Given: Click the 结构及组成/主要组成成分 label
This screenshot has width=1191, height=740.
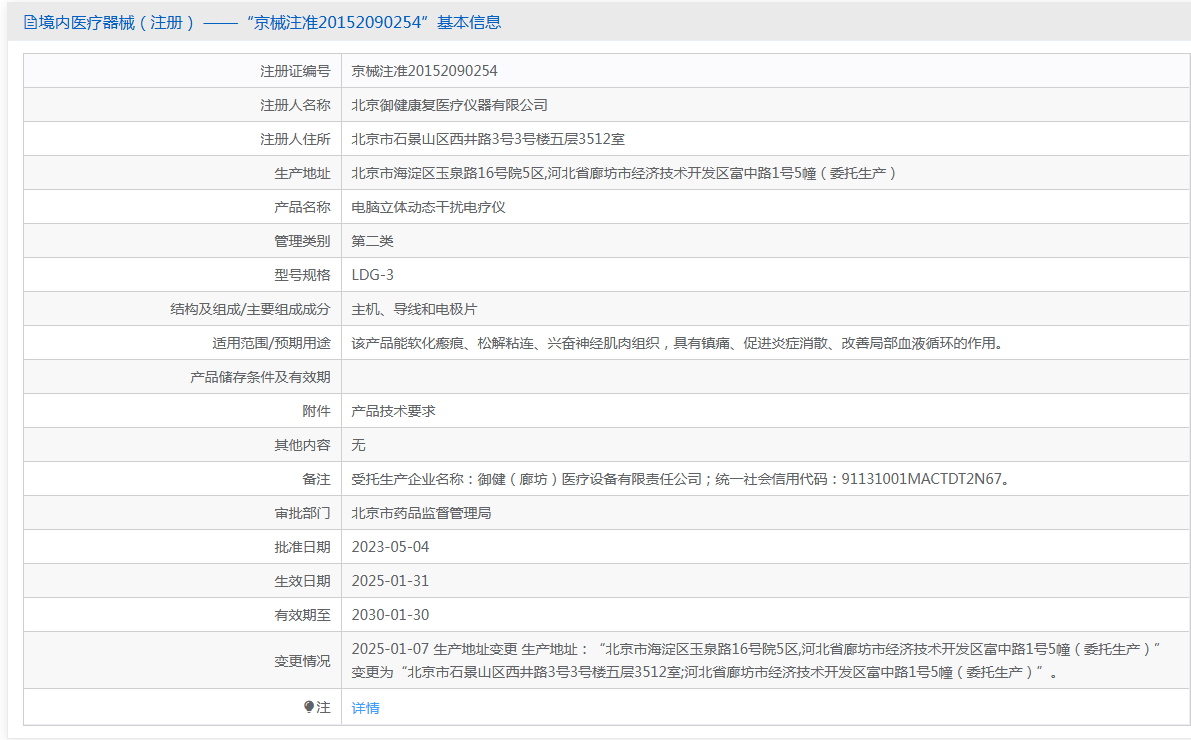Looking at the screenshot, I should tap(251, 309).
